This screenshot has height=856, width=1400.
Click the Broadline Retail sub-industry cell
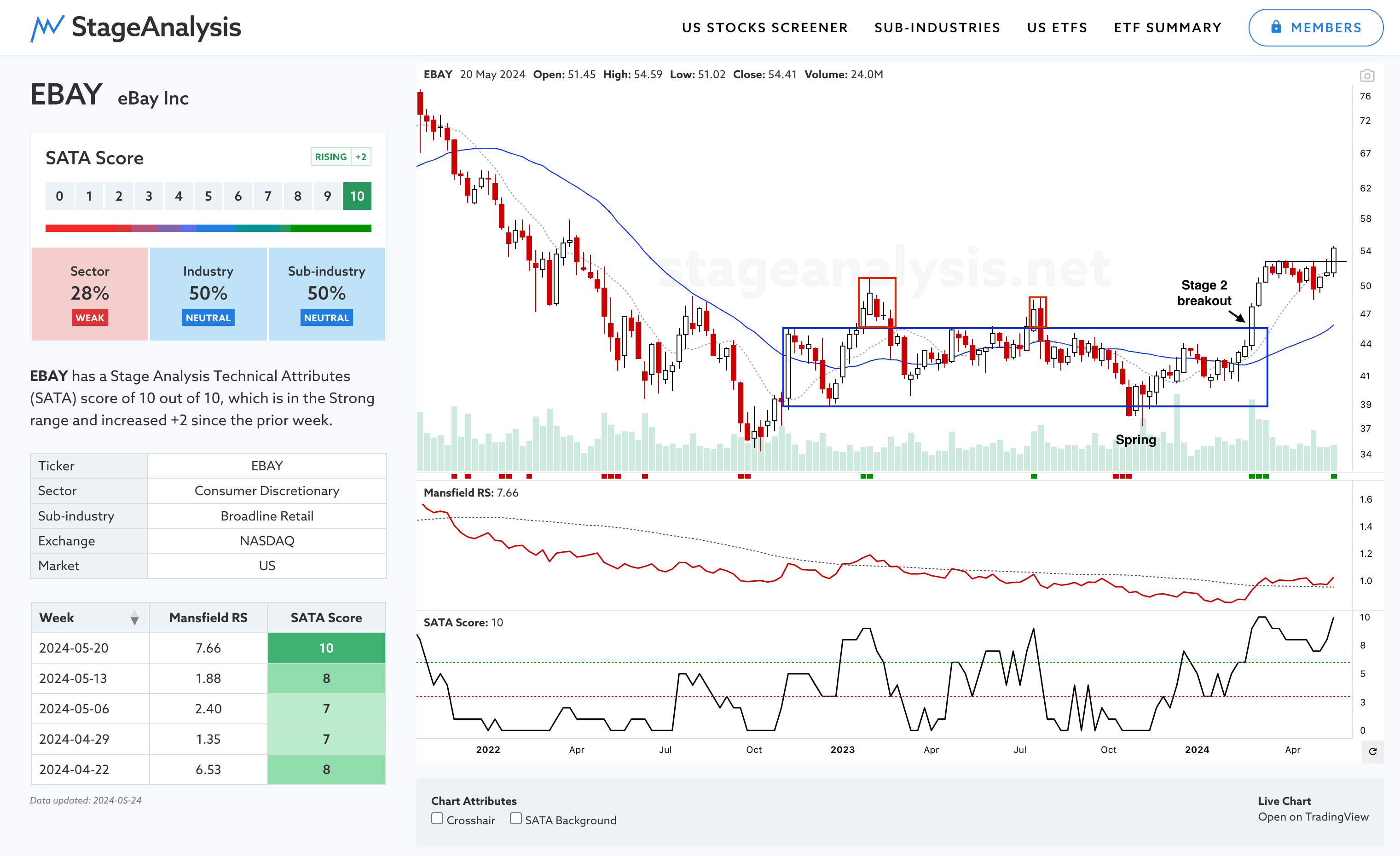[x=267, y=516]
